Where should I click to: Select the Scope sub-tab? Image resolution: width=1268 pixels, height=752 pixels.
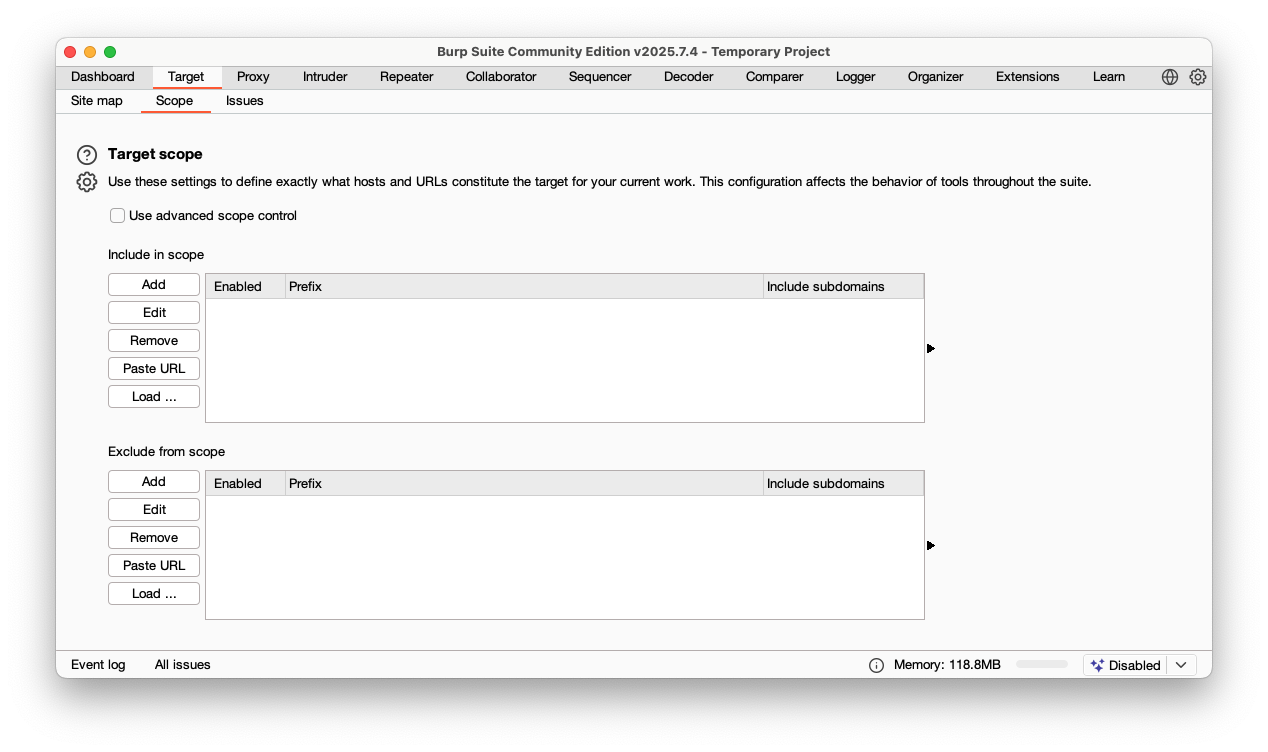coord(175,101)
